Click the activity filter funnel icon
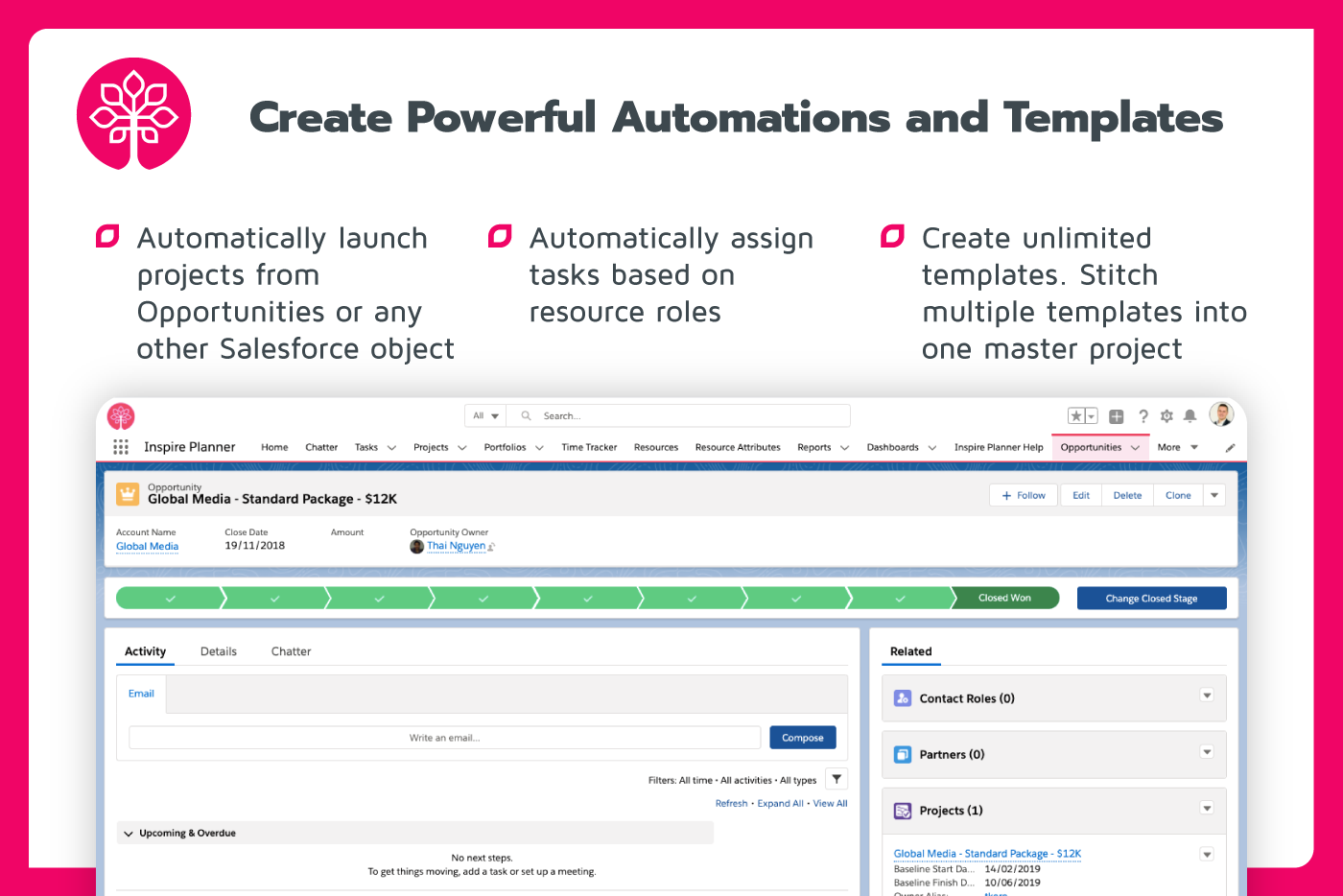Image resolution: width=1343 pixels, height=896 pixels. (x=836, y=779)
